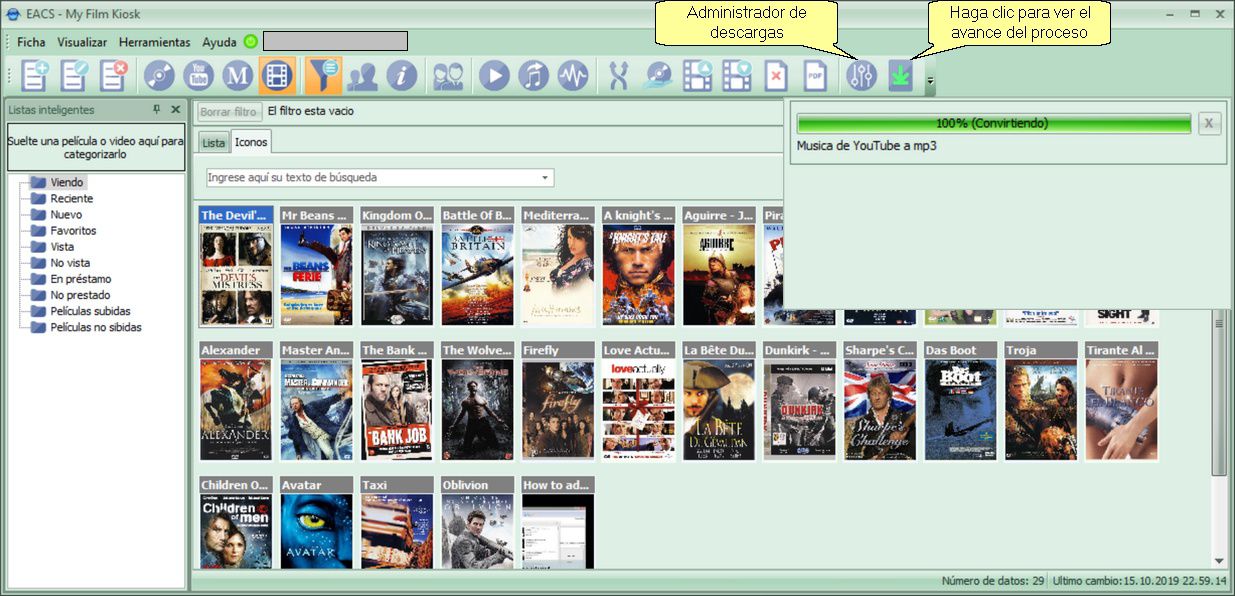The height and width of the screenshot is (596, 1235).
Task: Open the Ayuda menu
Action: (219, 42)
